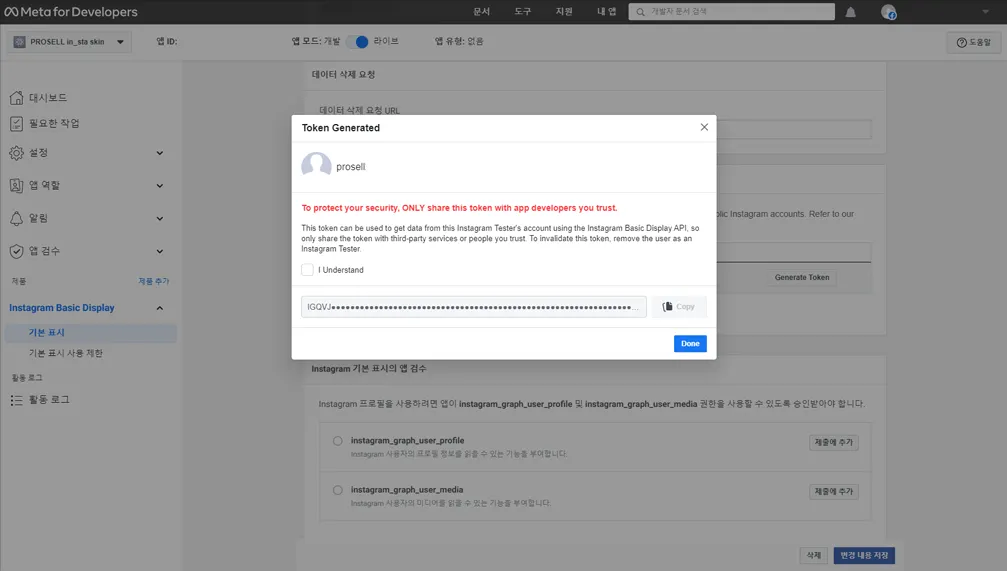Open the 지원 top menu

click(x=564, y=12)
